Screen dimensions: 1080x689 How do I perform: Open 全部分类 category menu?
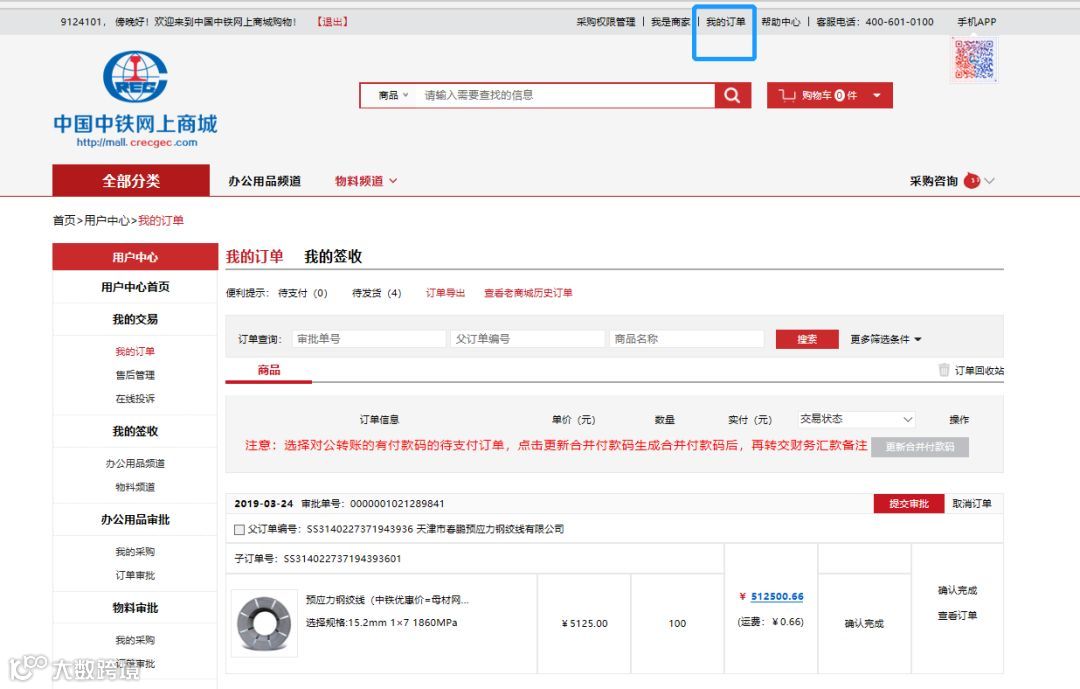(131, 181)
